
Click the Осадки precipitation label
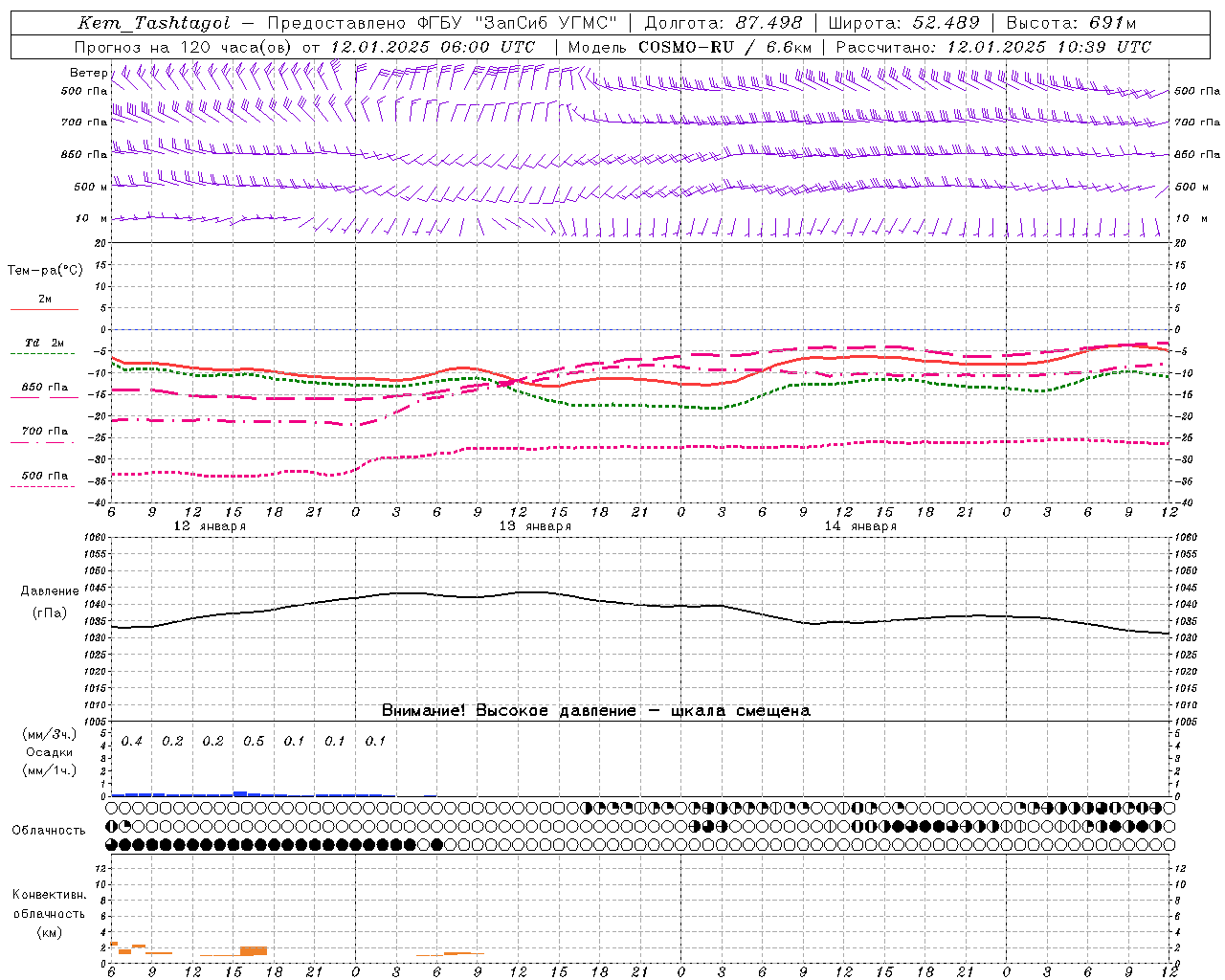(50, 752)
